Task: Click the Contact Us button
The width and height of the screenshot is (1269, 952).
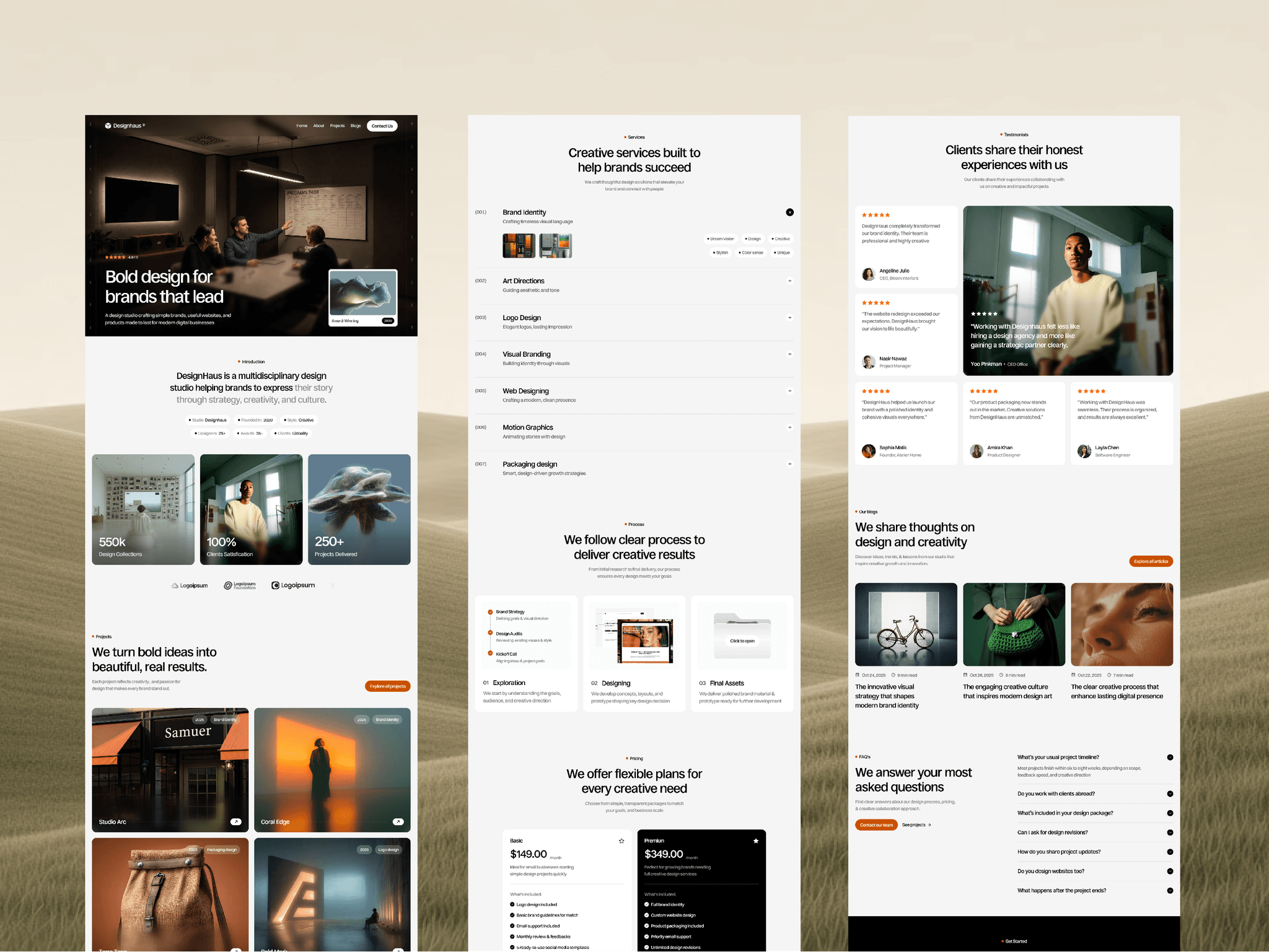Action: (x=382, y=126)
